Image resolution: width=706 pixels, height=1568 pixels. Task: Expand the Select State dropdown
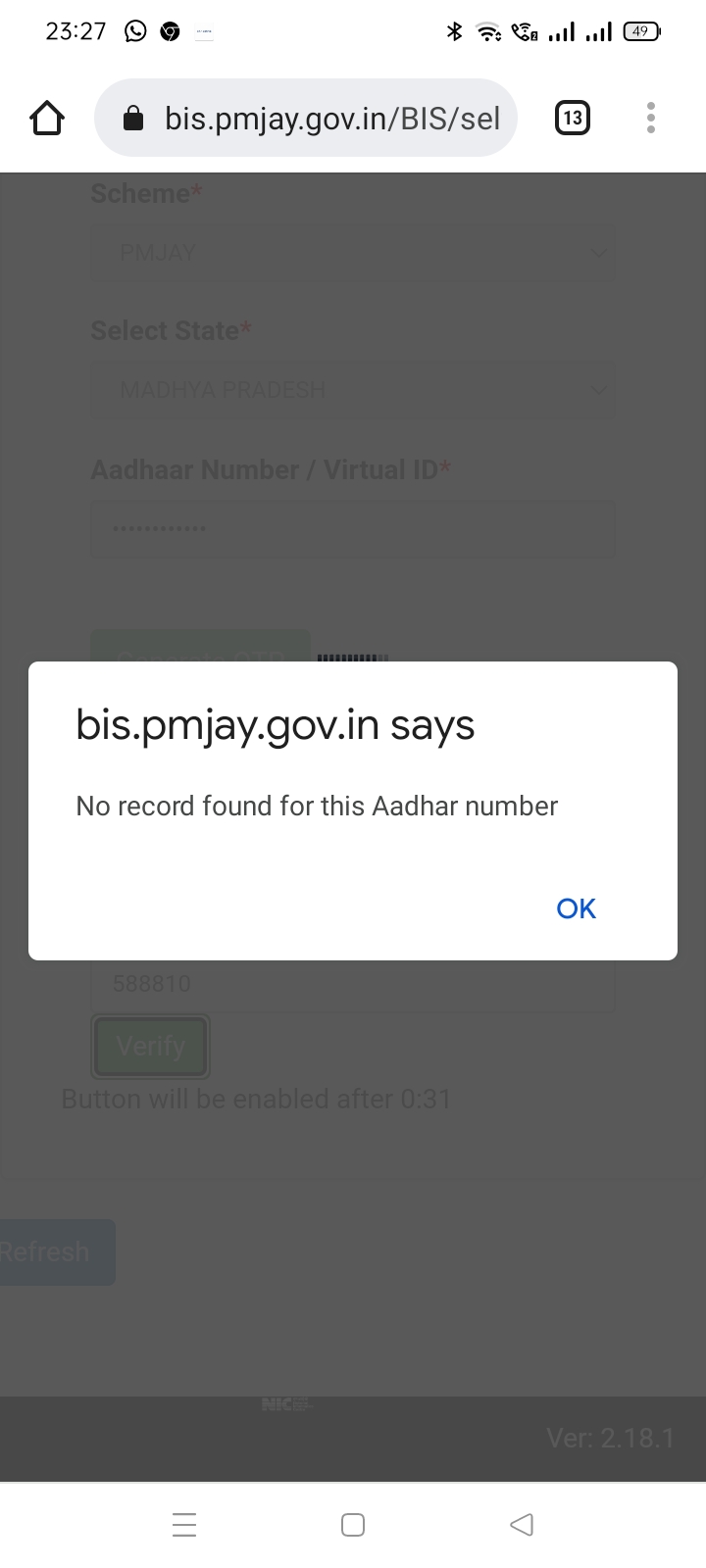click(x=353, y=390)
